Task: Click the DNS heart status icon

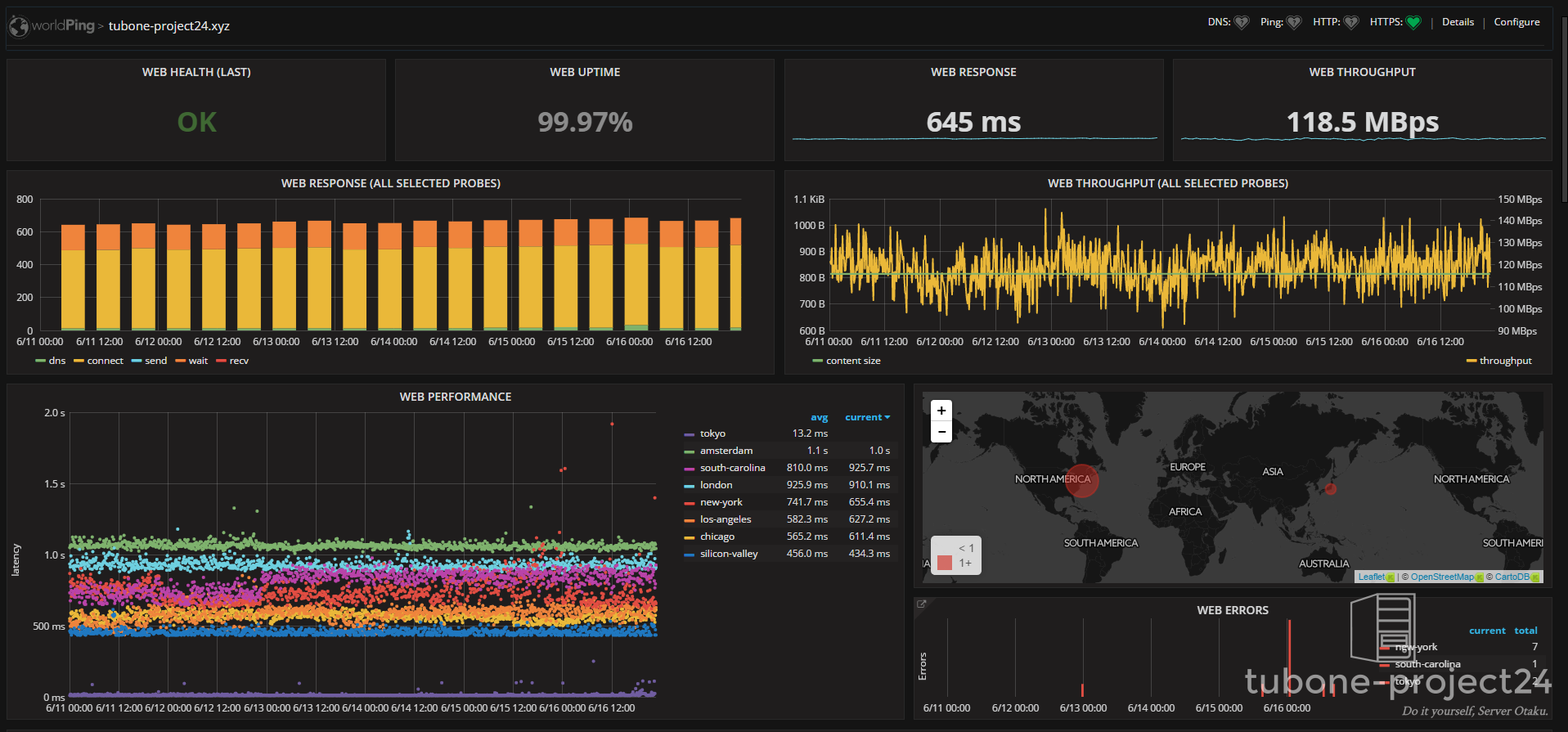Action: [1242, 23]
